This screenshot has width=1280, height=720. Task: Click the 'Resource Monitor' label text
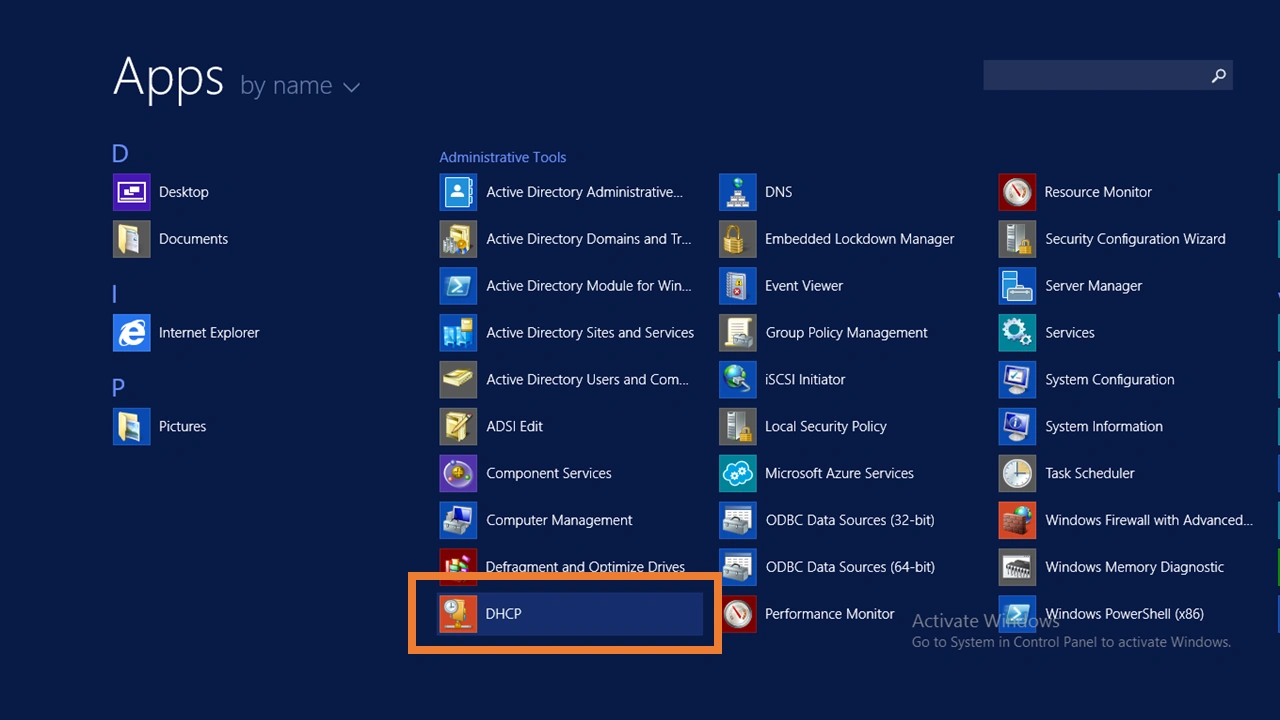(x=1098, y=192)
